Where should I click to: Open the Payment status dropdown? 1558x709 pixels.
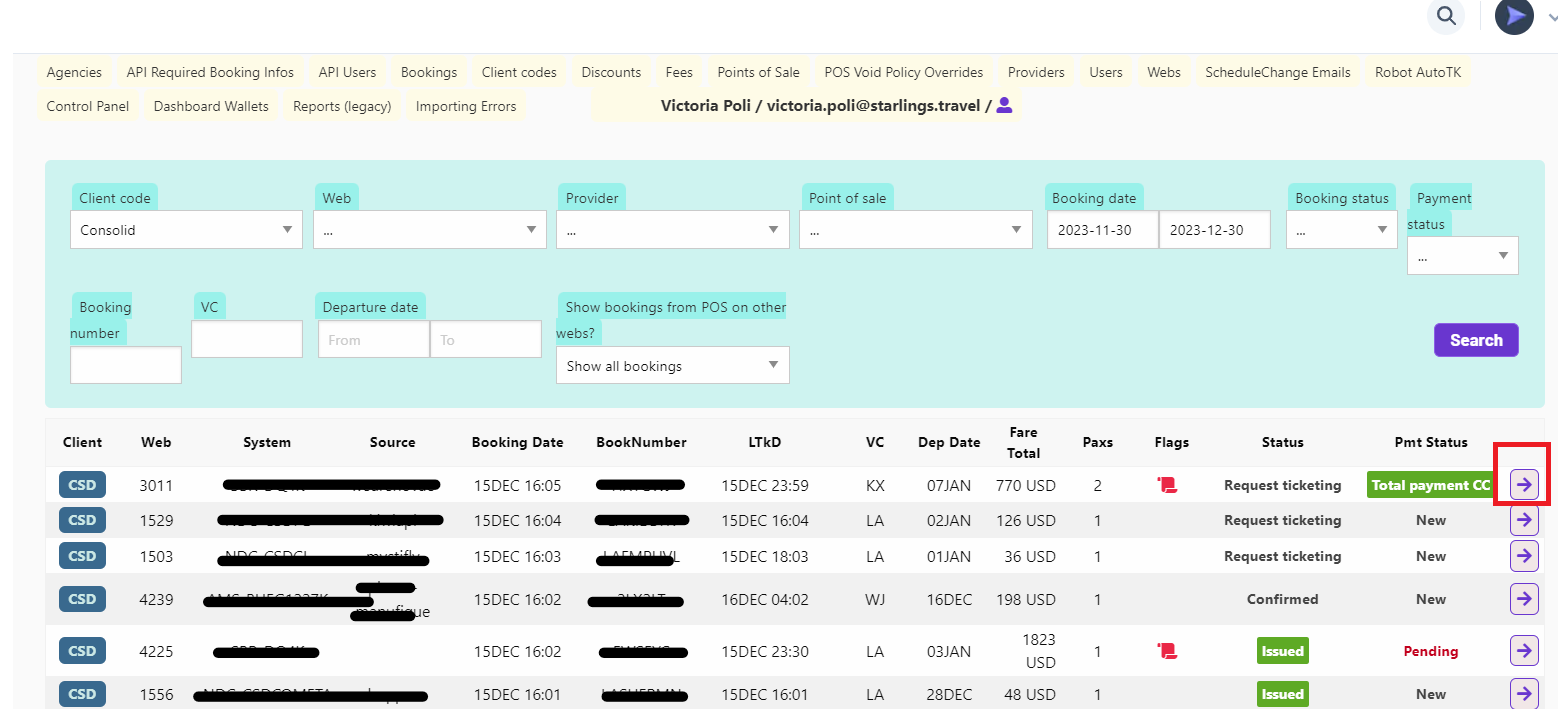1463,256
